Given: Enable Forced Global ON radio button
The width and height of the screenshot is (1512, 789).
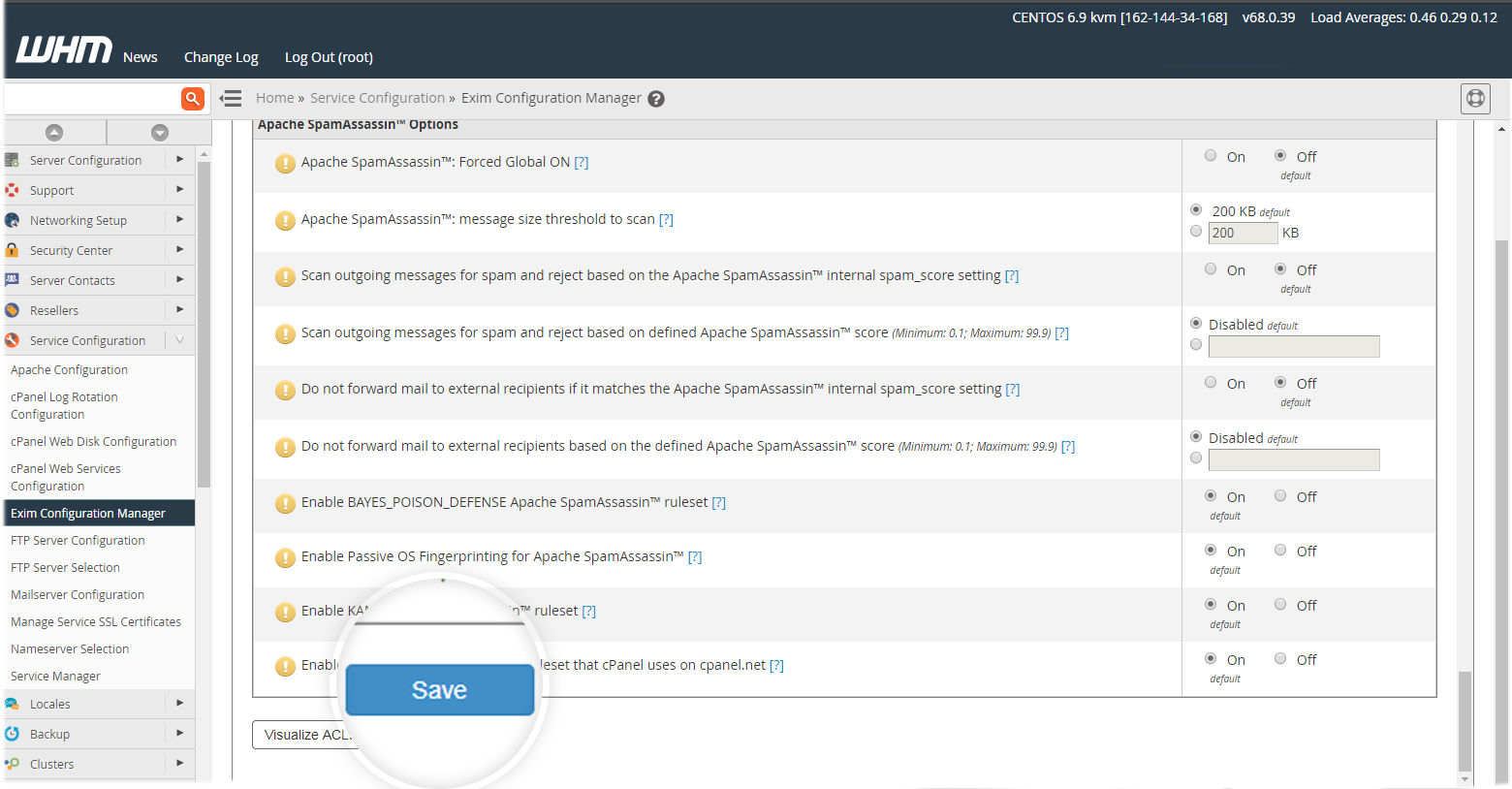Looking at the screenshot, I should coord(1211,156).
